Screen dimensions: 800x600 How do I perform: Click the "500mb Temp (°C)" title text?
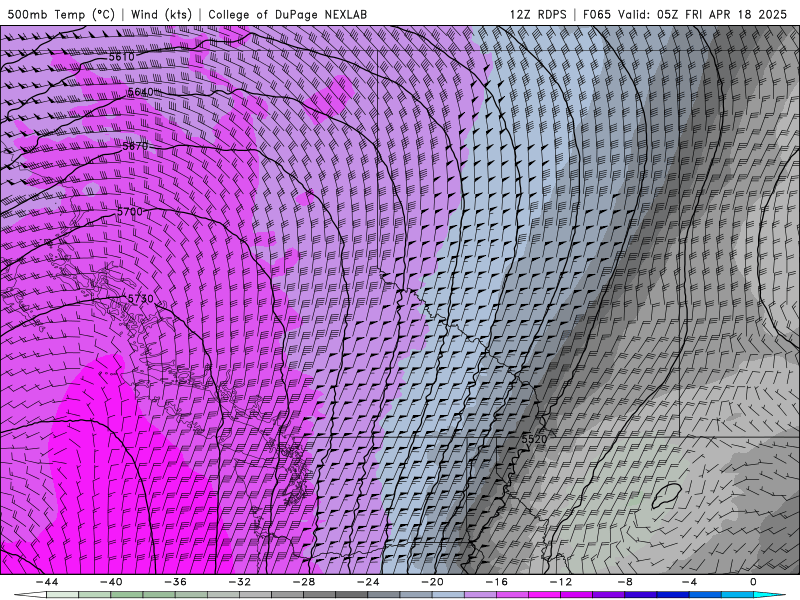coord(62,14)
